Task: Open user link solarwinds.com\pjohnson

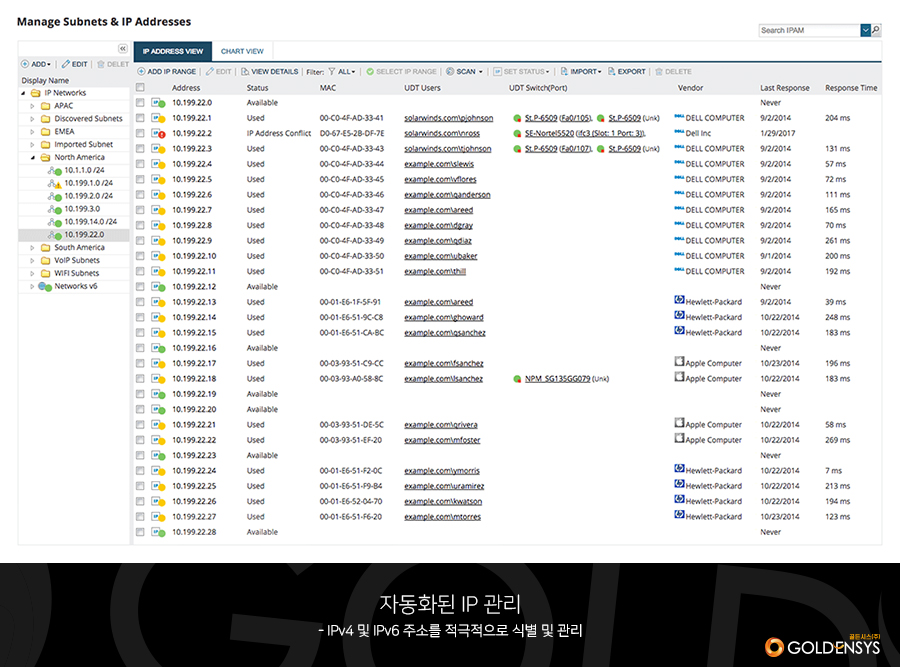Action: pos(448,118)
